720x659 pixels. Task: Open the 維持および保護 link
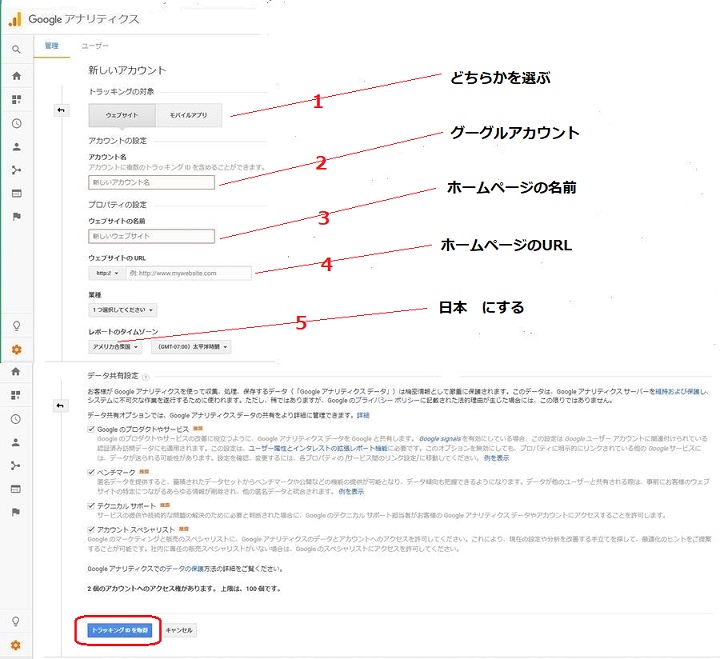(677, 392)
